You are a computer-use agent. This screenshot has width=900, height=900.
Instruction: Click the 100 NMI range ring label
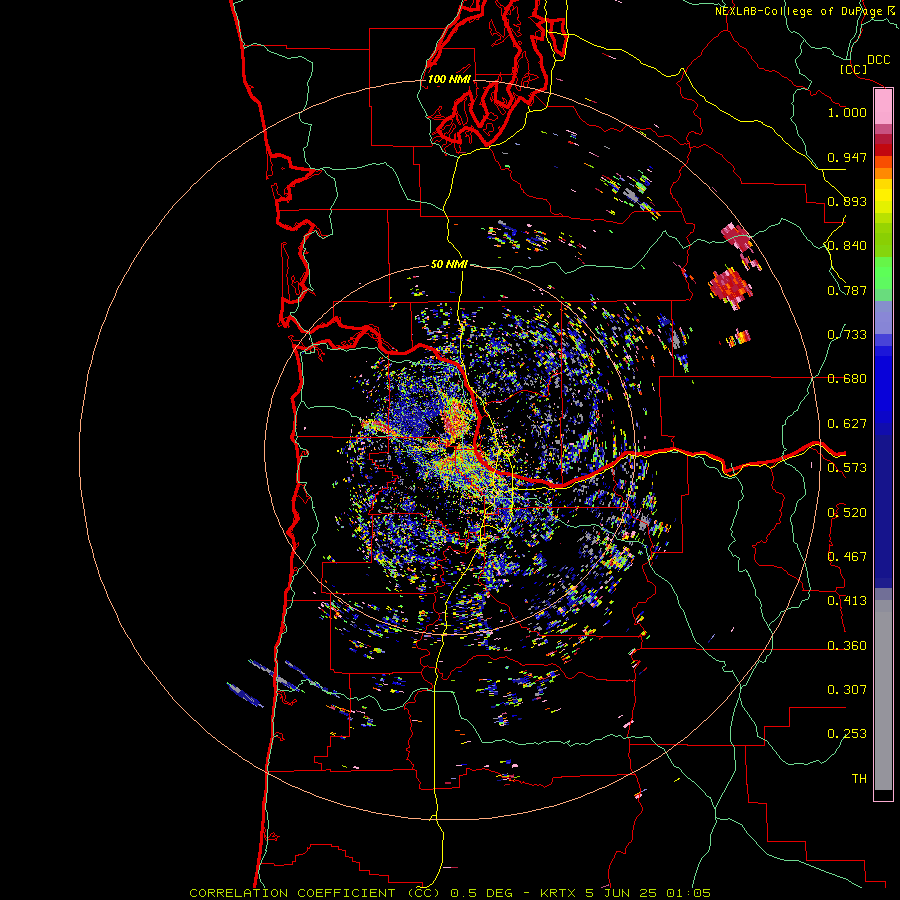[x=449, y=79]
